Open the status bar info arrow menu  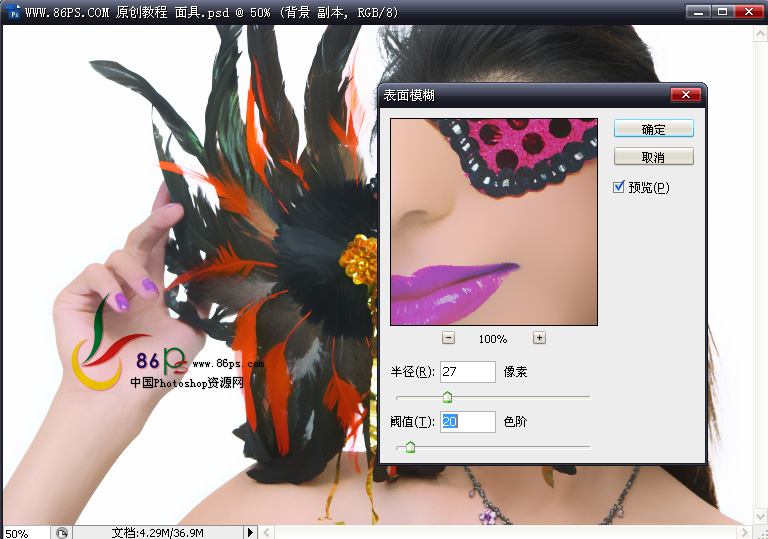tap(251, 532)
